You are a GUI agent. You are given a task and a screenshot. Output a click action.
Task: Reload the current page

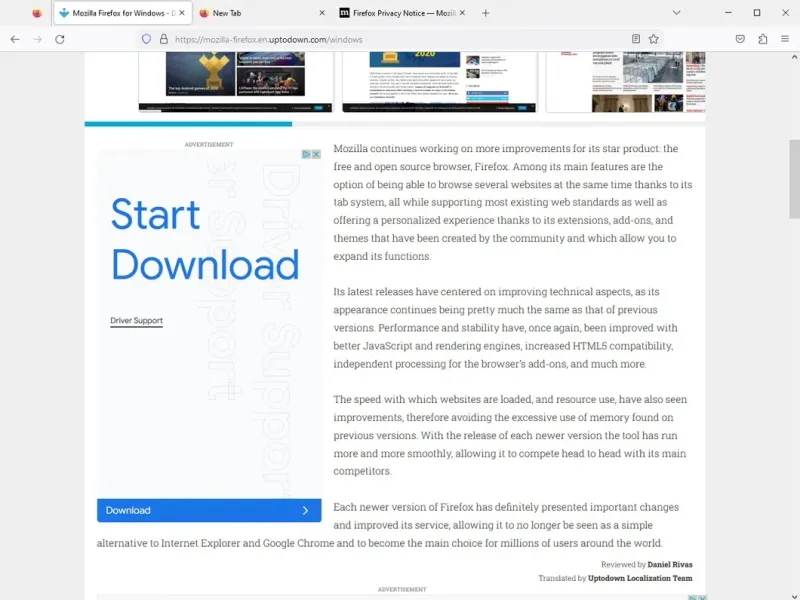coord(60,39)
